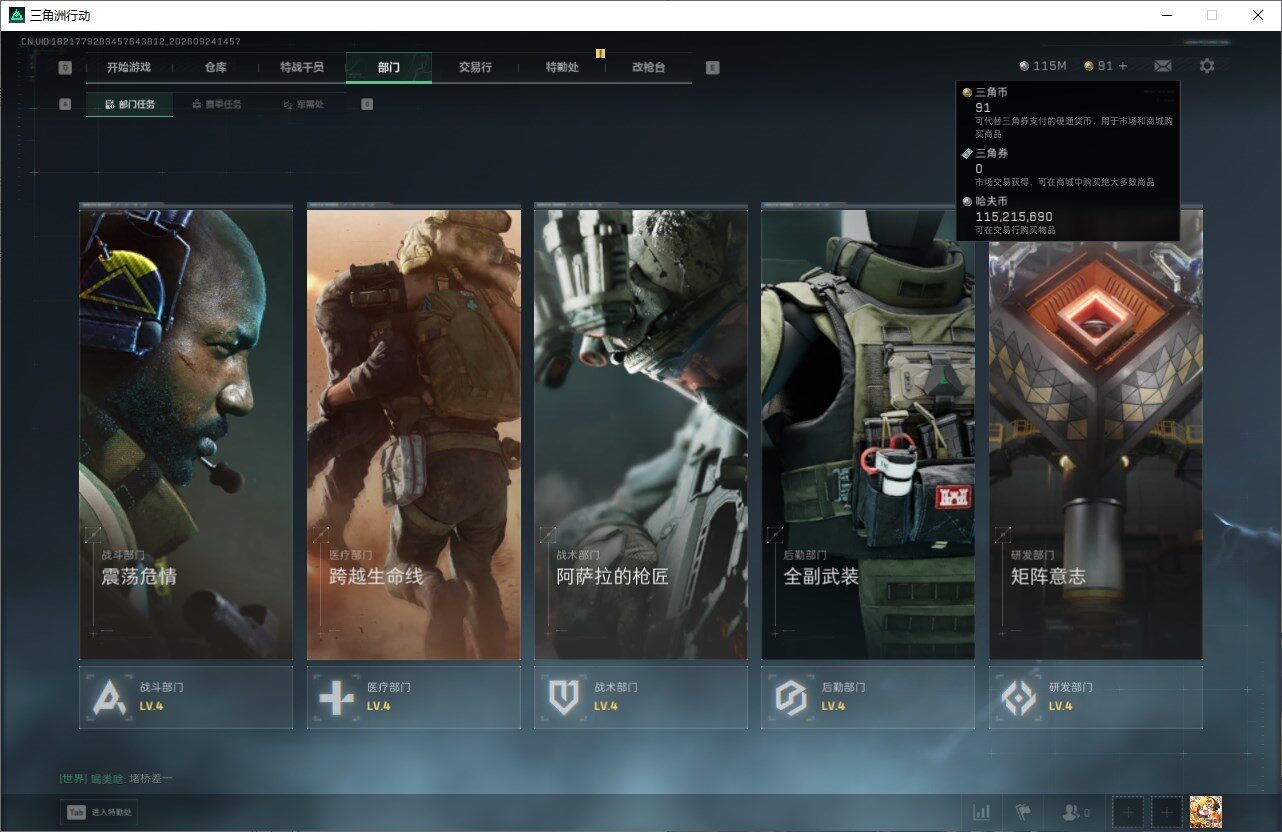Open the 阿萨拉的枪匠 mission card
The height and width of the screenshot is (832, 1282).
641,433
